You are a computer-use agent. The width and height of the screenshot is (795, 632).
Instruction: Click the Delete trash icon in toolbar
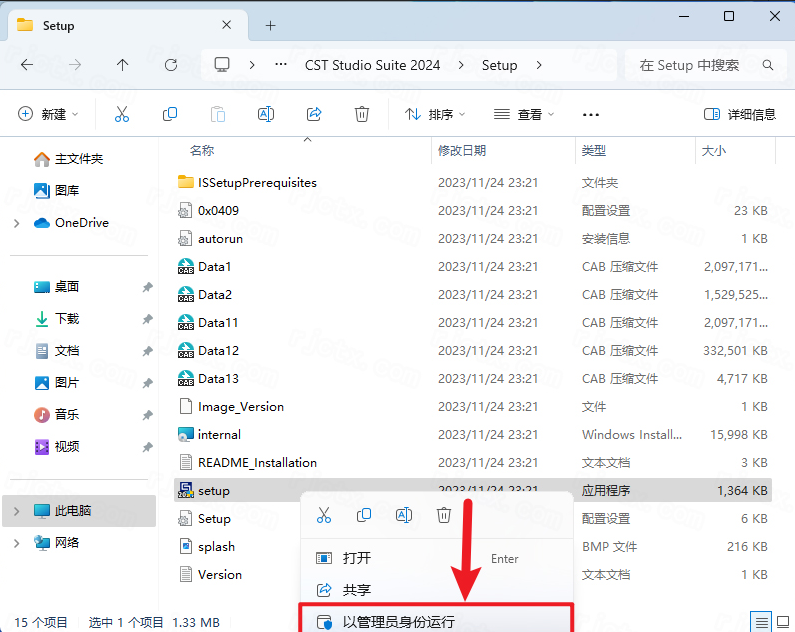(x=362, y=114)
